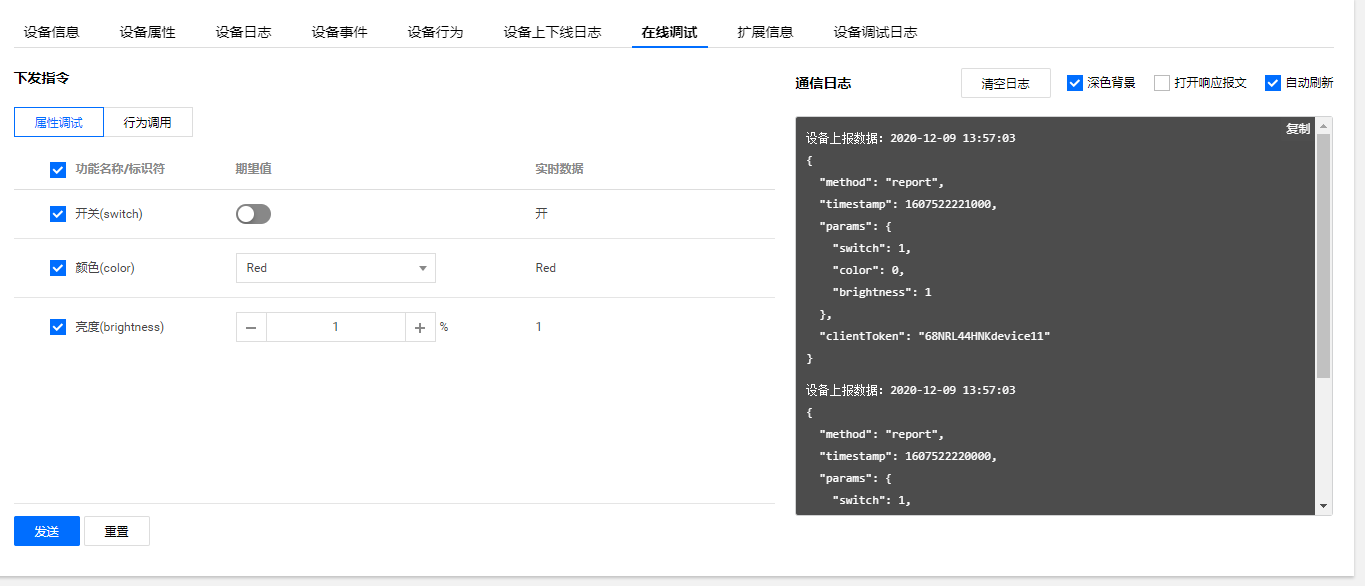Open the 扩展信息 tab
Viewport: 1365px width, 586px height.
(765, 32)
